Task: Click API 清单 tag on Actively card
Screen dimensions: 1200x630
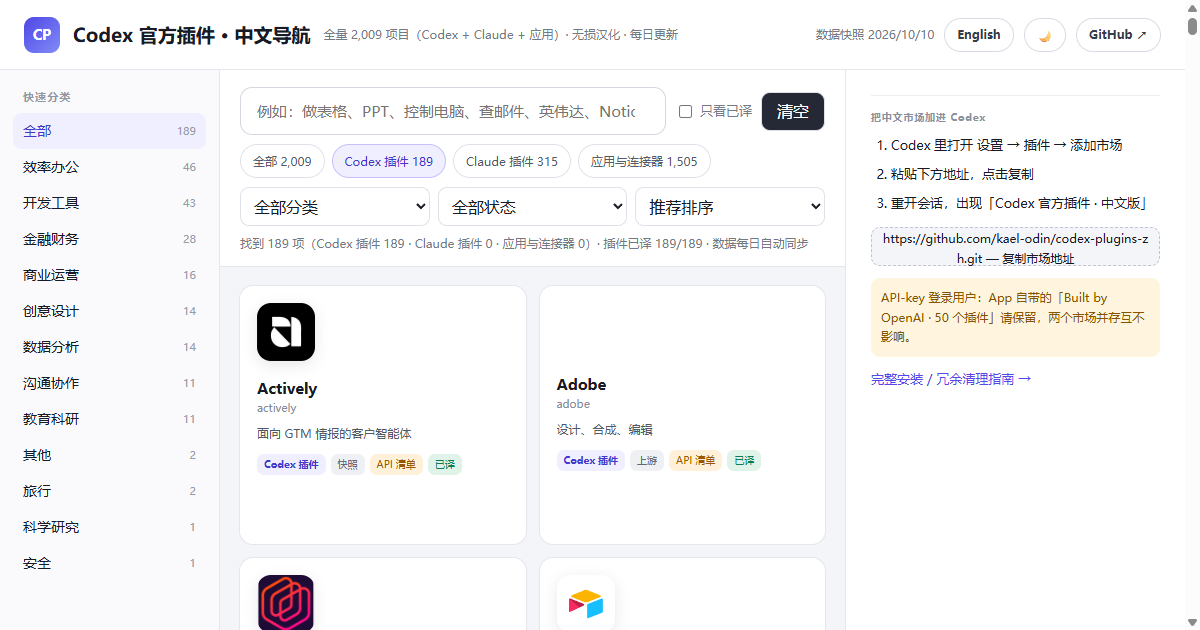Action: click(x=396, y=464)
